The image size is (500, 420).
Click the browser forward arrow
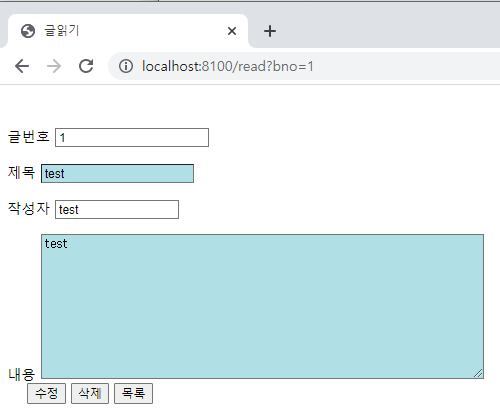coord(54,66)
